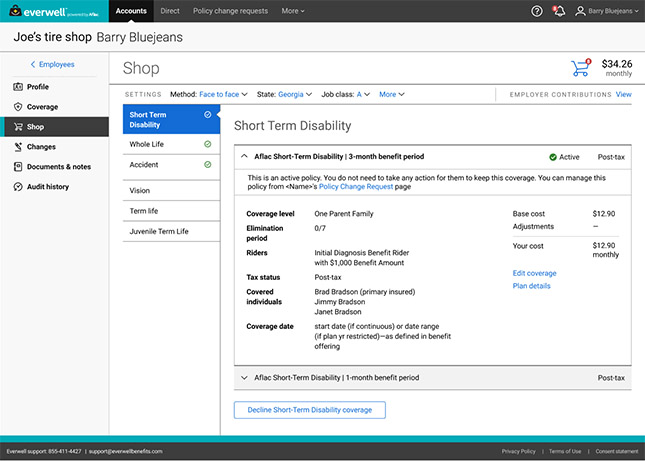
Task: Click the Everwell logo
Action: tap(54, 11)
